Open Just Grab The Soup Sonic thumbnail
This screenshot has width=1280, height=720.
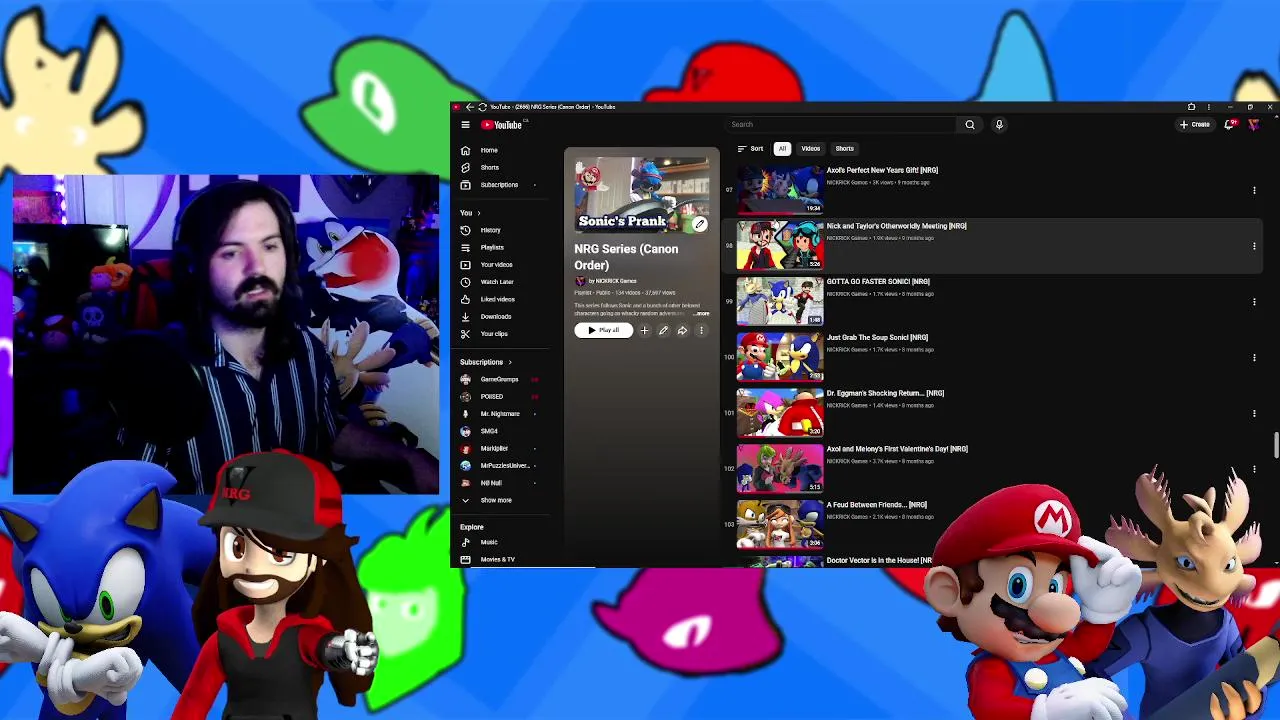[780, 357]
